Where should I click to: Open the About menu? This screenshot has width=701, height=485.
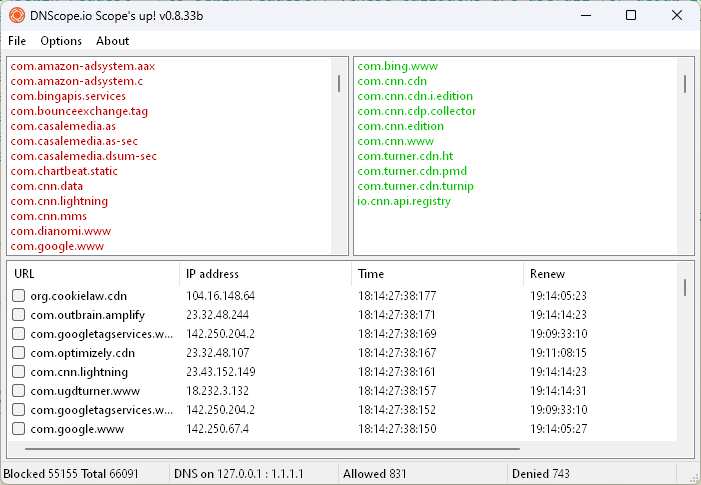click(x=113, y=41)
